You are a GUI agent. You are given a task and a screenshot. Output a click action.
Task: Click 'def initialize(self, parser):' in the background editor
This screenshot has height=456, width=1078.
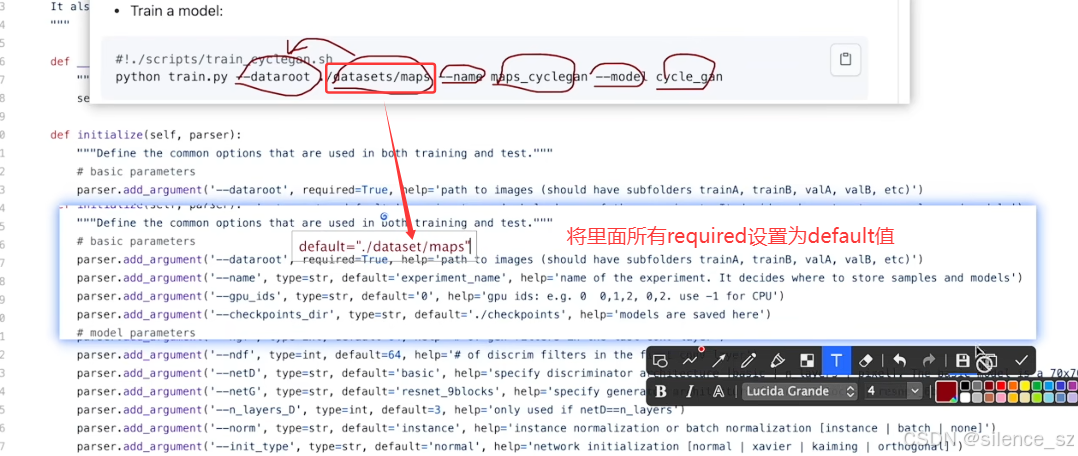146,135
